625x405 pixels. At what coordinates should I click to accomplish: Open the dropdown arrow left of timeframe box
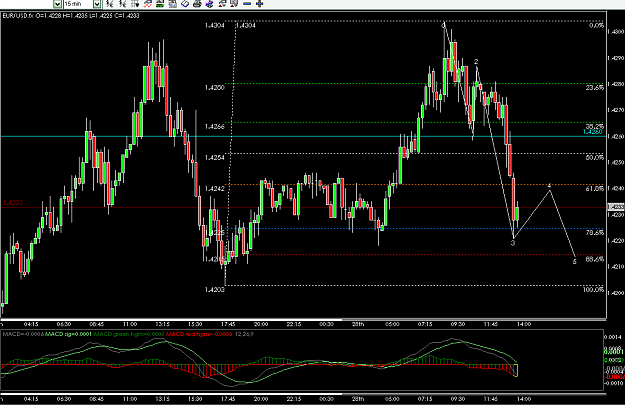pyautogui.click(x=57, y=4)
